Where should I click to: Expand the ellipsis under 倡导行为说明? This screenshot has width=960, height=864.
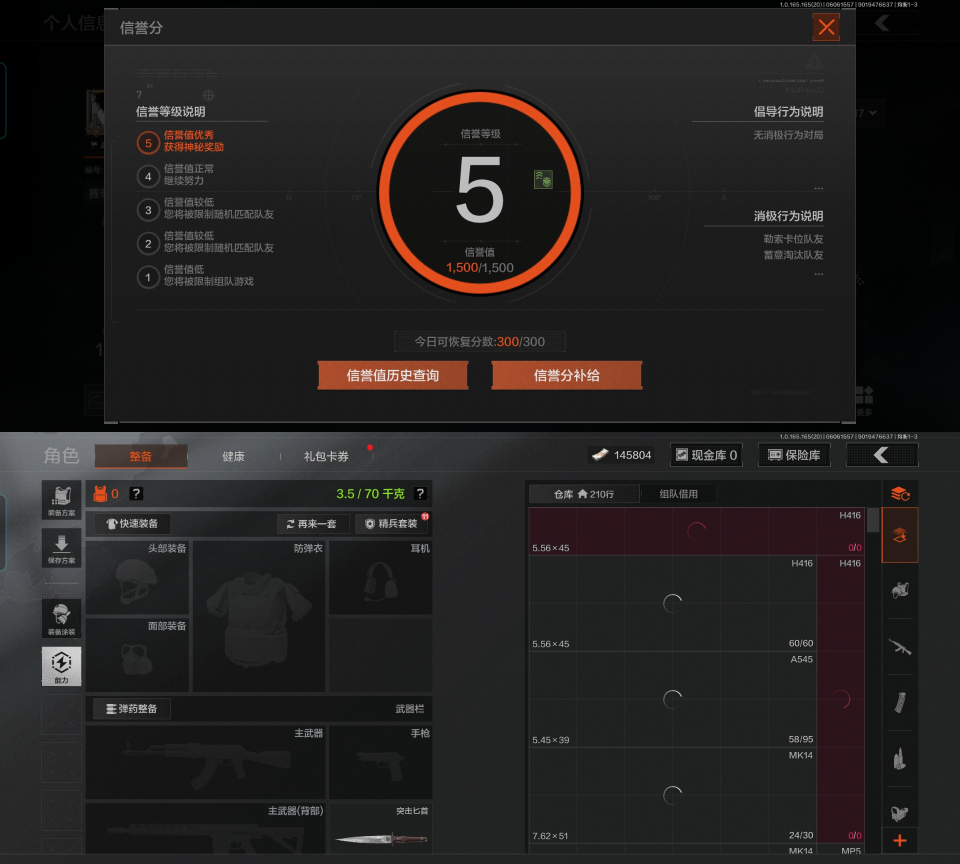pos(819,188)
